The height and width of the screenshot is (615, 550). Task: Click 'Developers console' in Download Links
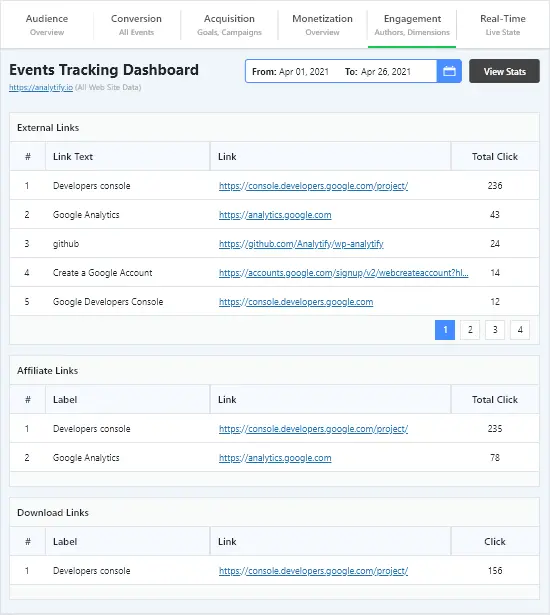tap(91, 571)
